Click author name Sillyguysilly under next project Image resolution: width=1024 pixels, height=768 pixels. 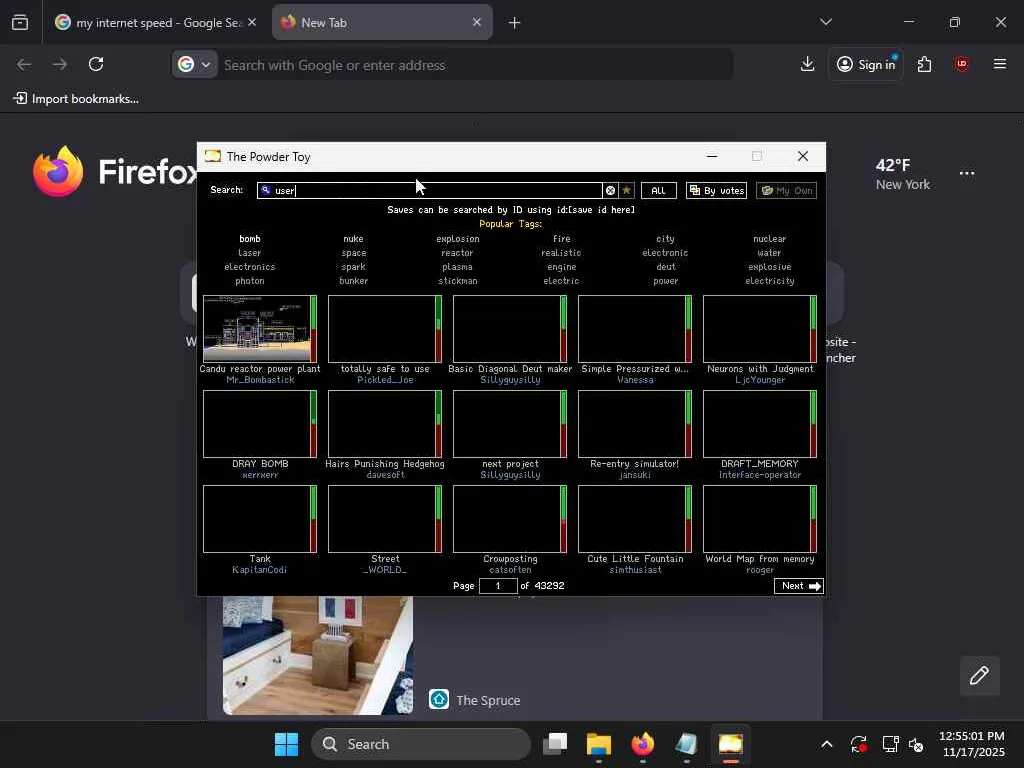[x=510, y=475]
